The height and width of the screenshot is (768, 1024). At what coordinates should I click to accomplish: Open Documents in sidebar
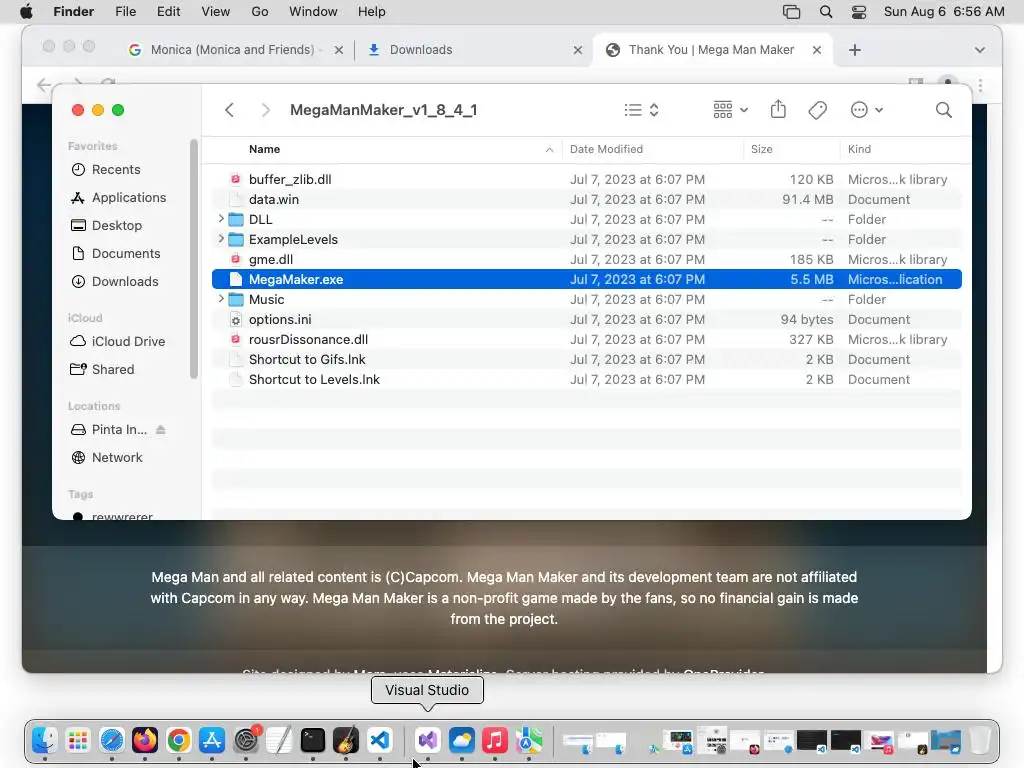click(116, 253)
